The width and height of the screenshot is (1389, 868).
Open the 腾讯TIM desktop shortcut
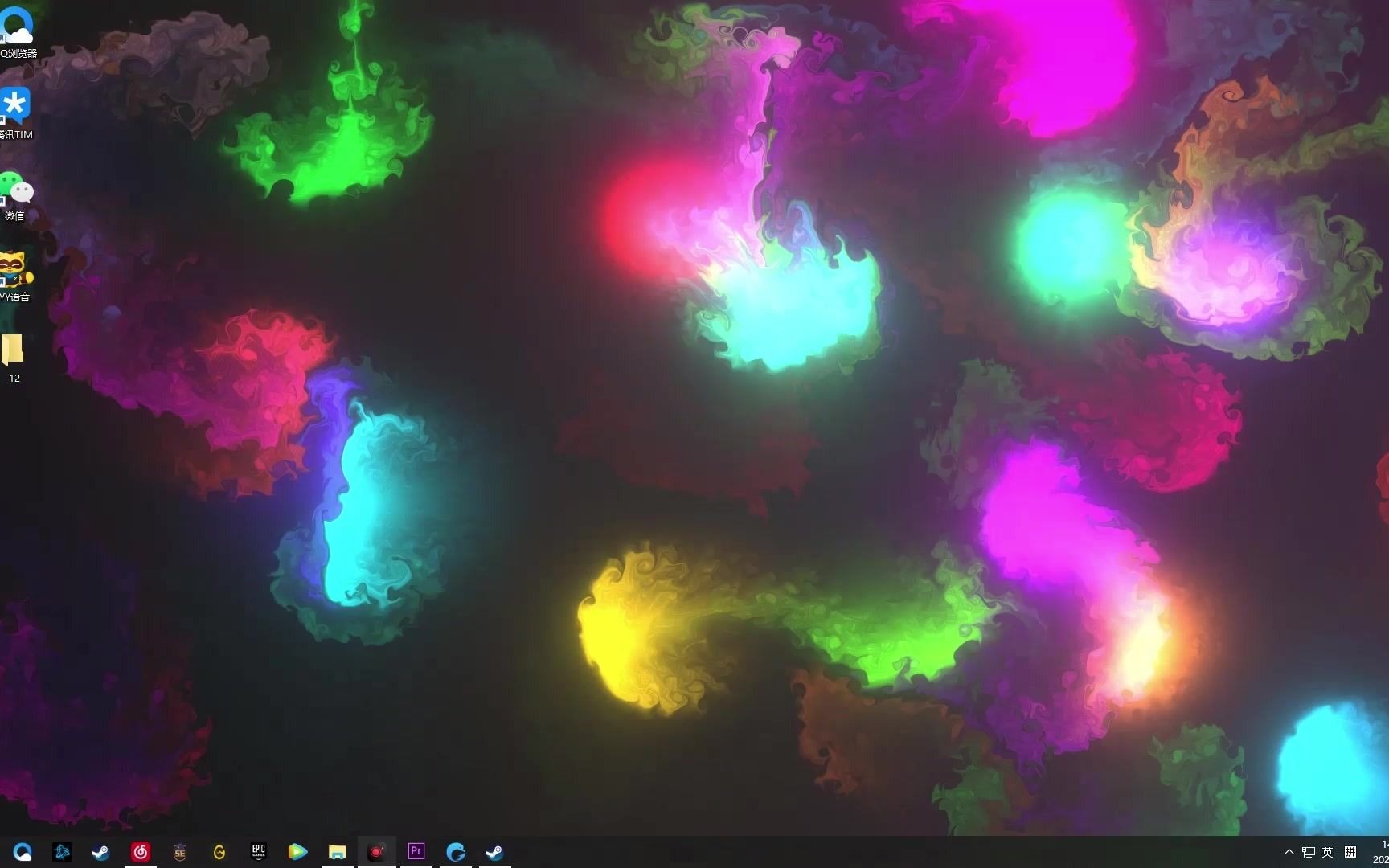tap(16, 113)
